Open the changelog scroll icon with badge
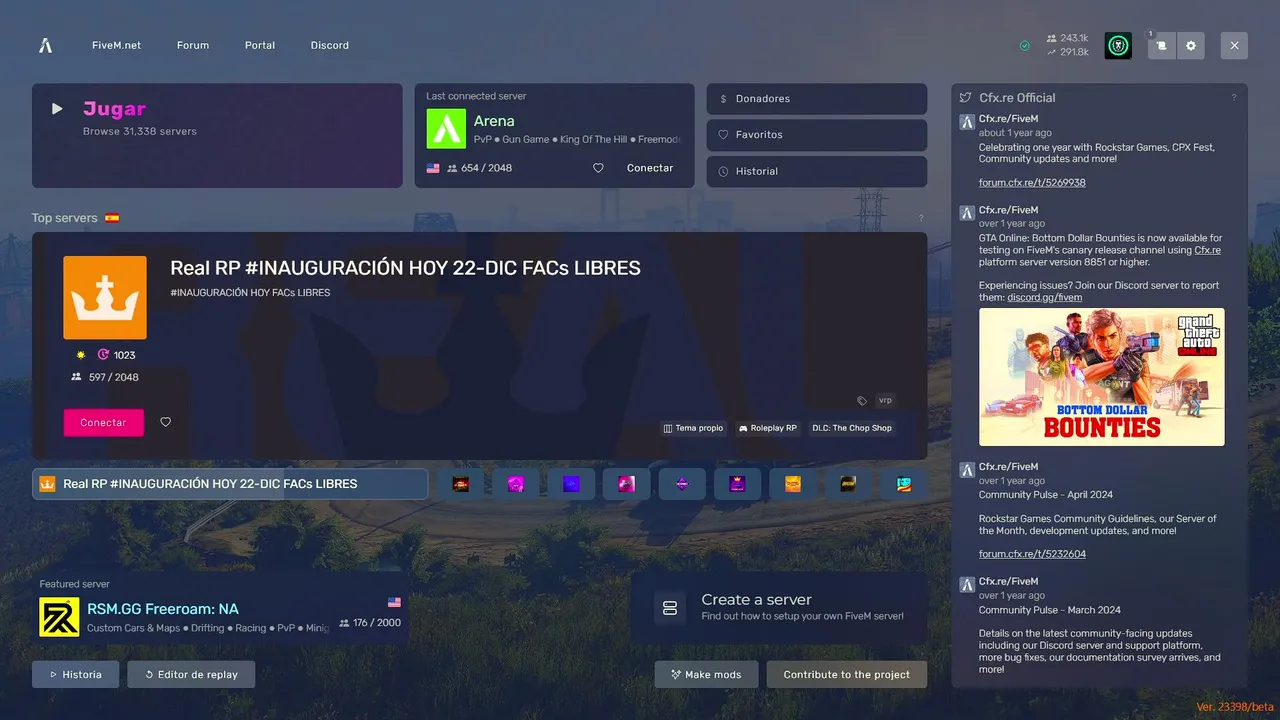Image resolution: width=1280 pixels, height=720 pixels. [x=1162, y=45]
